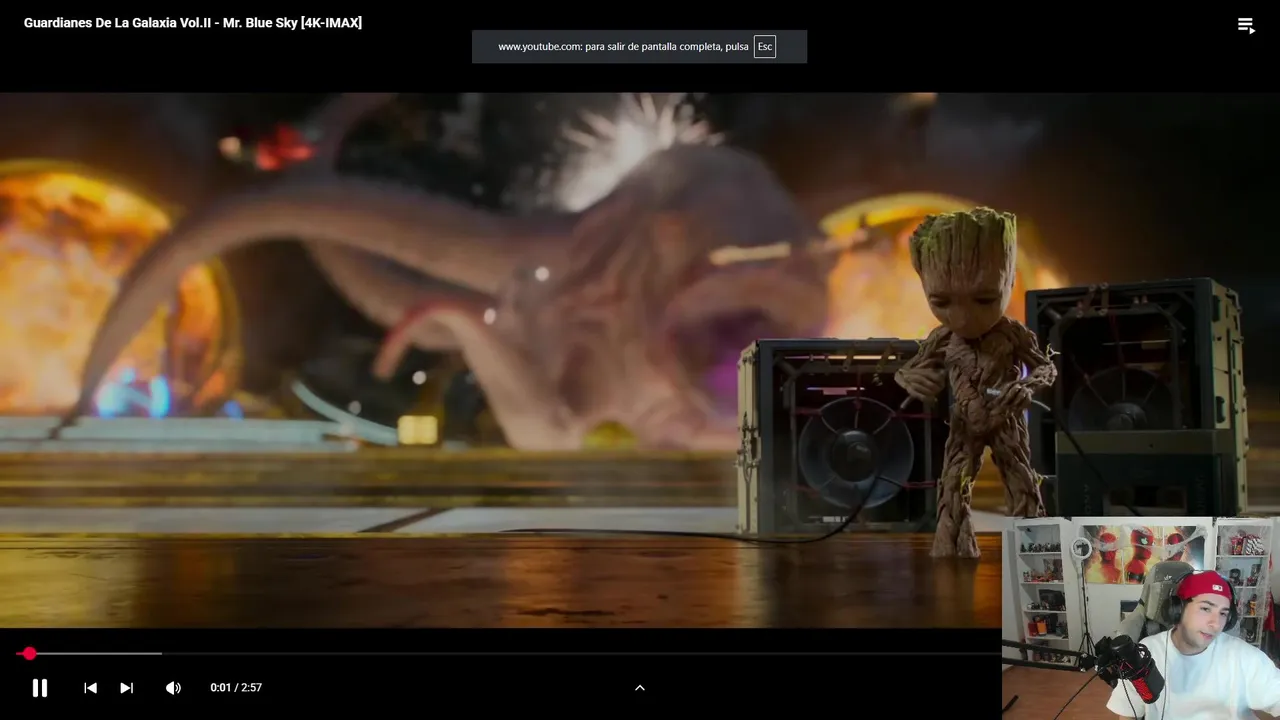Click the streamer webcam overlay
The width and height of the screenshot is (1280, 720).
pos(1141,618)
